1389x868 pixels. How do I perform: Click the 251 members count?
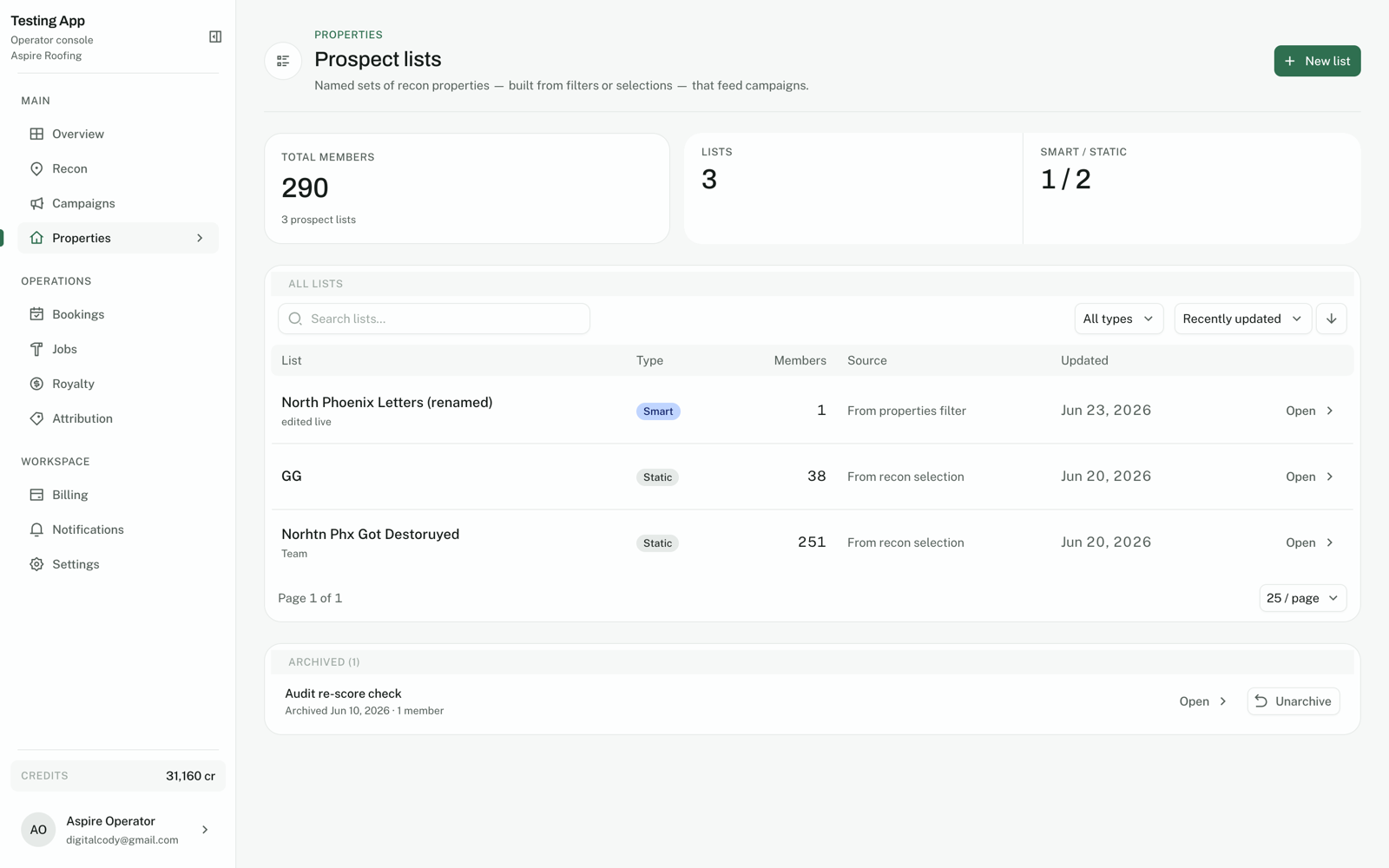[812, 542]
